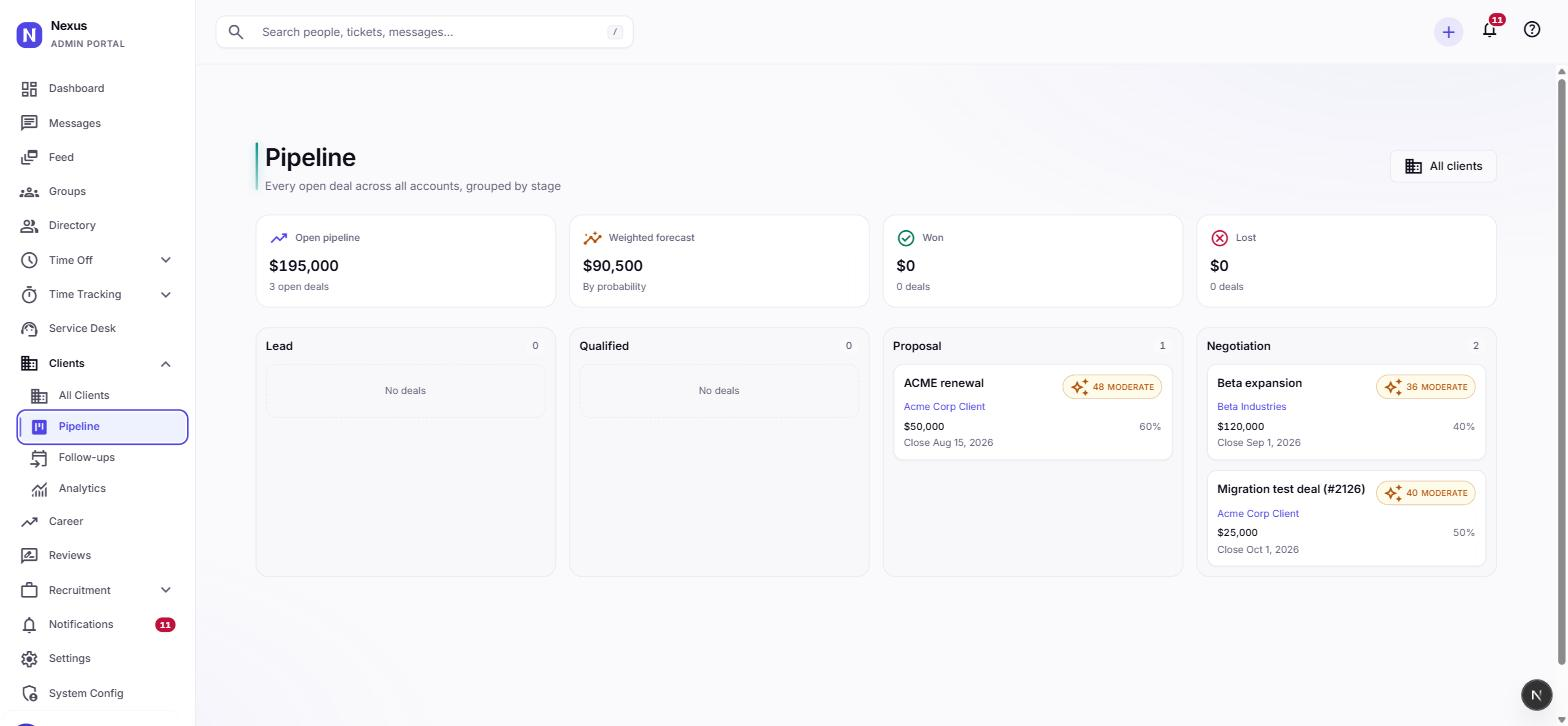Click the Nexus logo icon
Image resolution: width=1568 pixels, height=726 pixels.
click(29, 35)
